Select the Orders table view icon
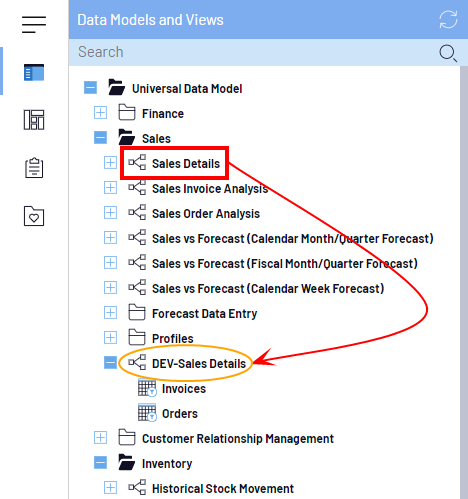Viewport: 468px width, 499px height. (x=147, y=413)
